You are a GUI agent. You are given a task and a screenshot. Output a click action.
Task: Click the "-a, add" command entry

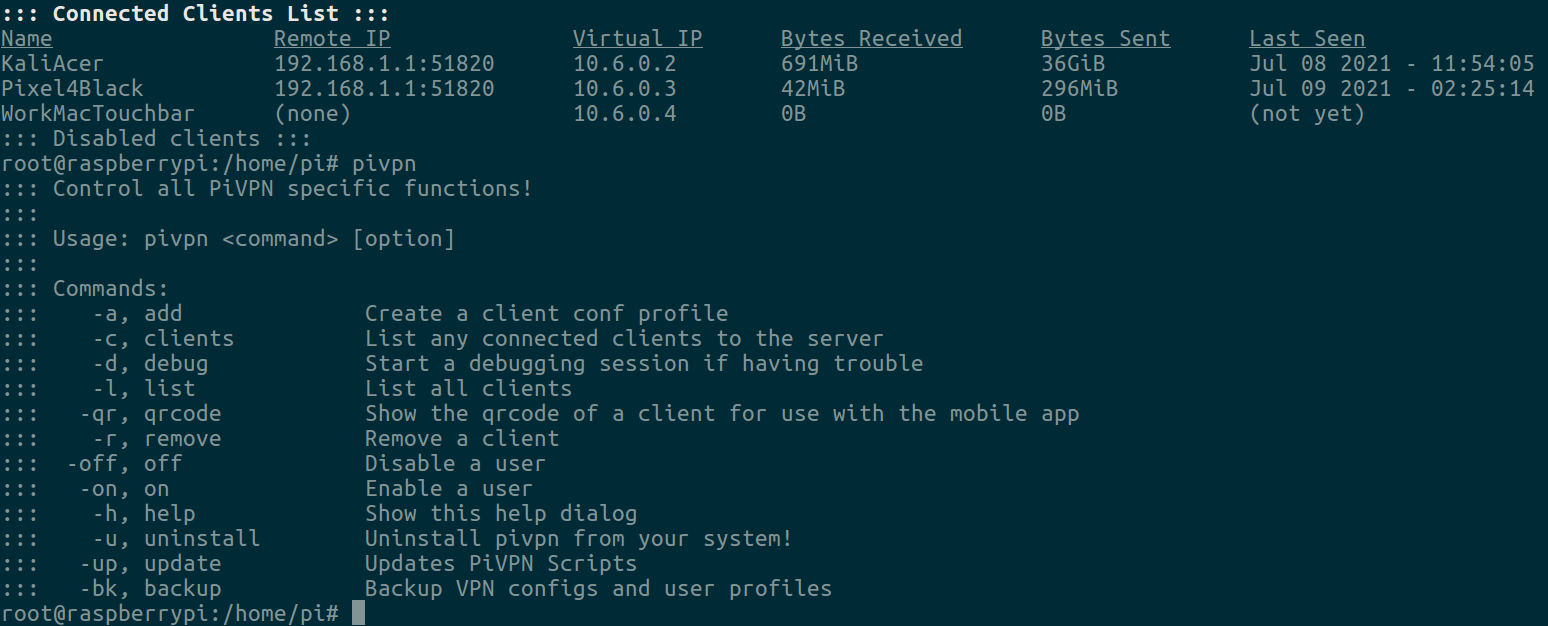pyautogui.click(x=137, y=314)
